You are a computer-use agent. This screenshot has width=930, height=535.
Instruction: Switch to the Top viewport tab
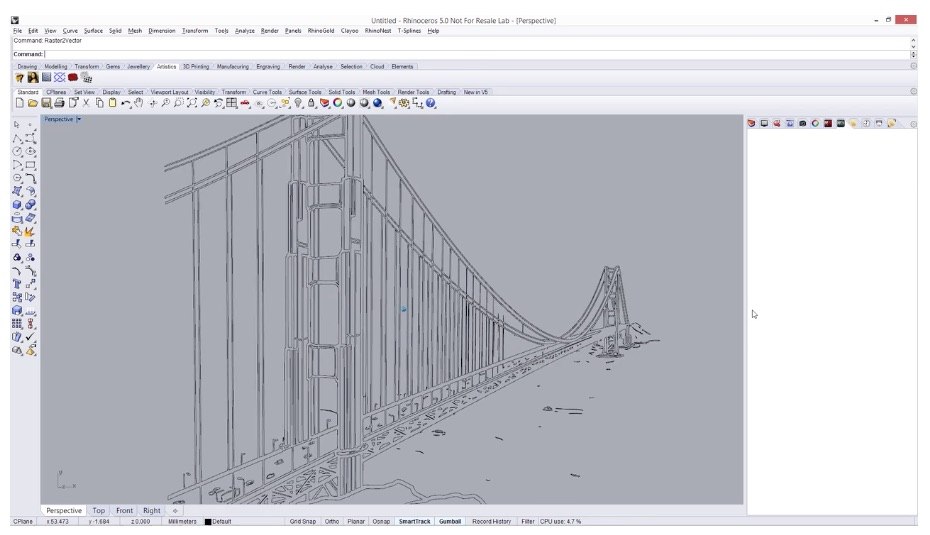coord(99,511)
